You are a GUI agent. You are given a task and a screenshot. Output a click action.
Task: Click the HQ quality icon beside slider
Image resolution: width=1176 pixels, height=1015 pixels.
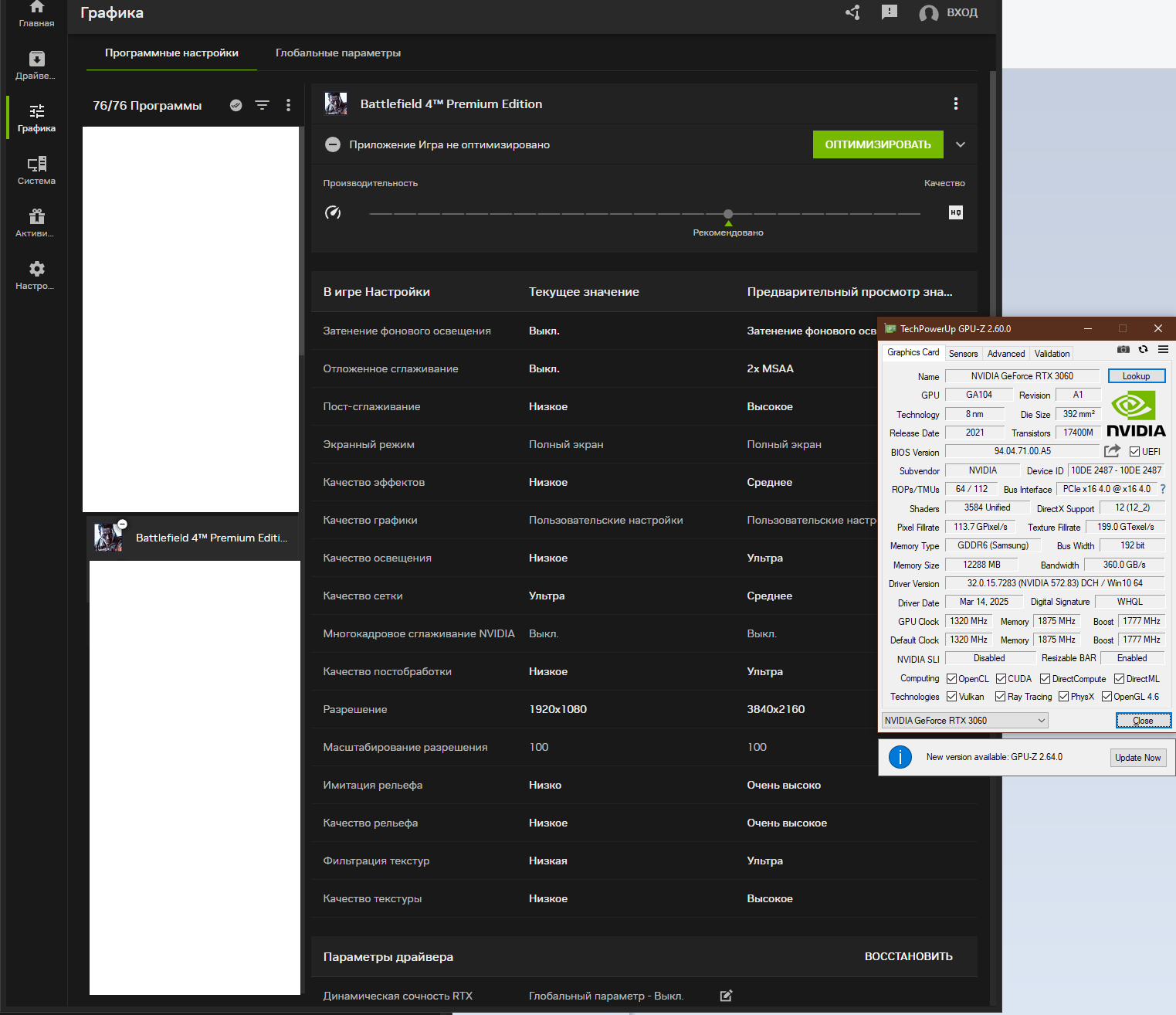coord(956,212)
